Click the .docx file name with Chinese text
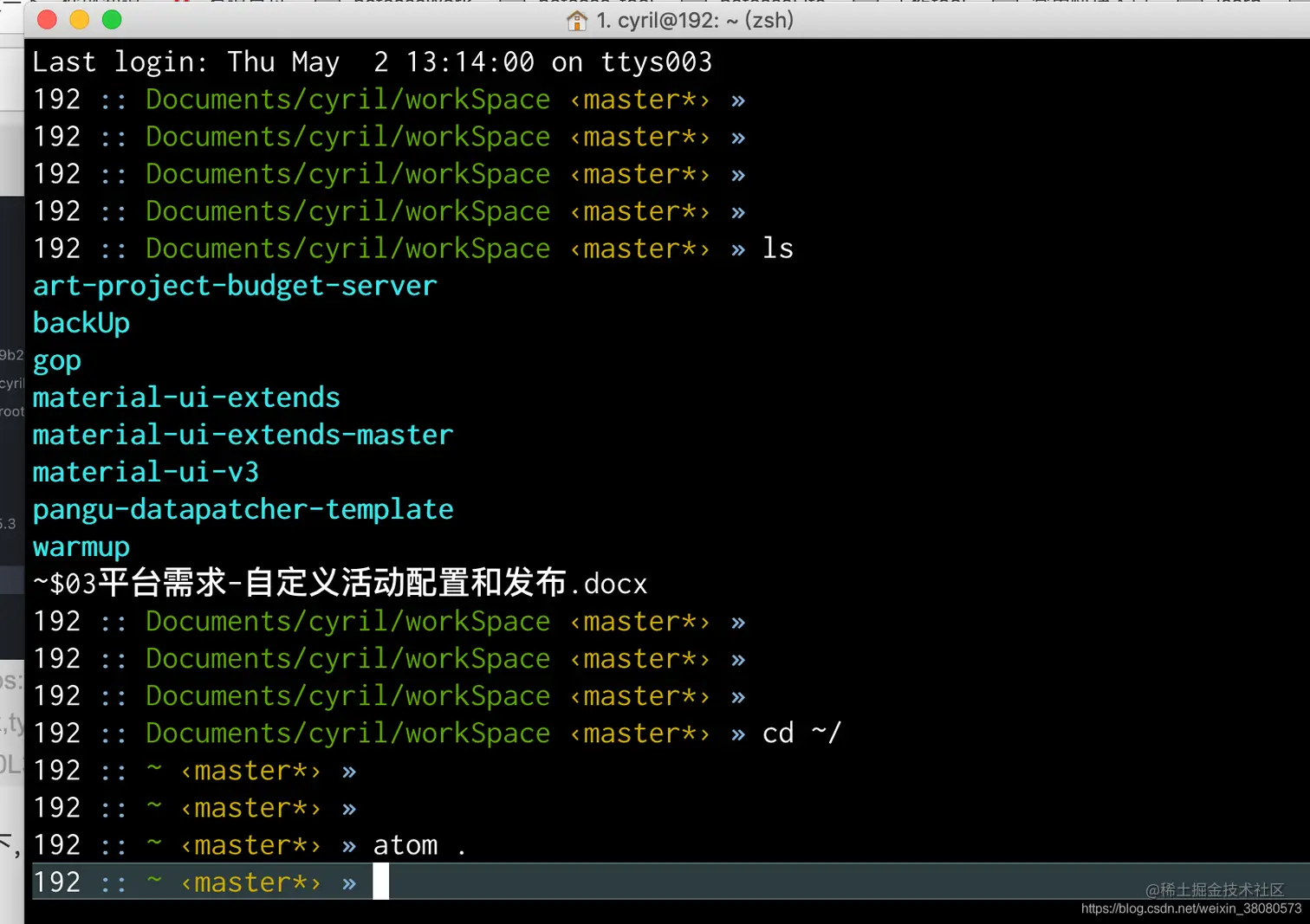 340,584
